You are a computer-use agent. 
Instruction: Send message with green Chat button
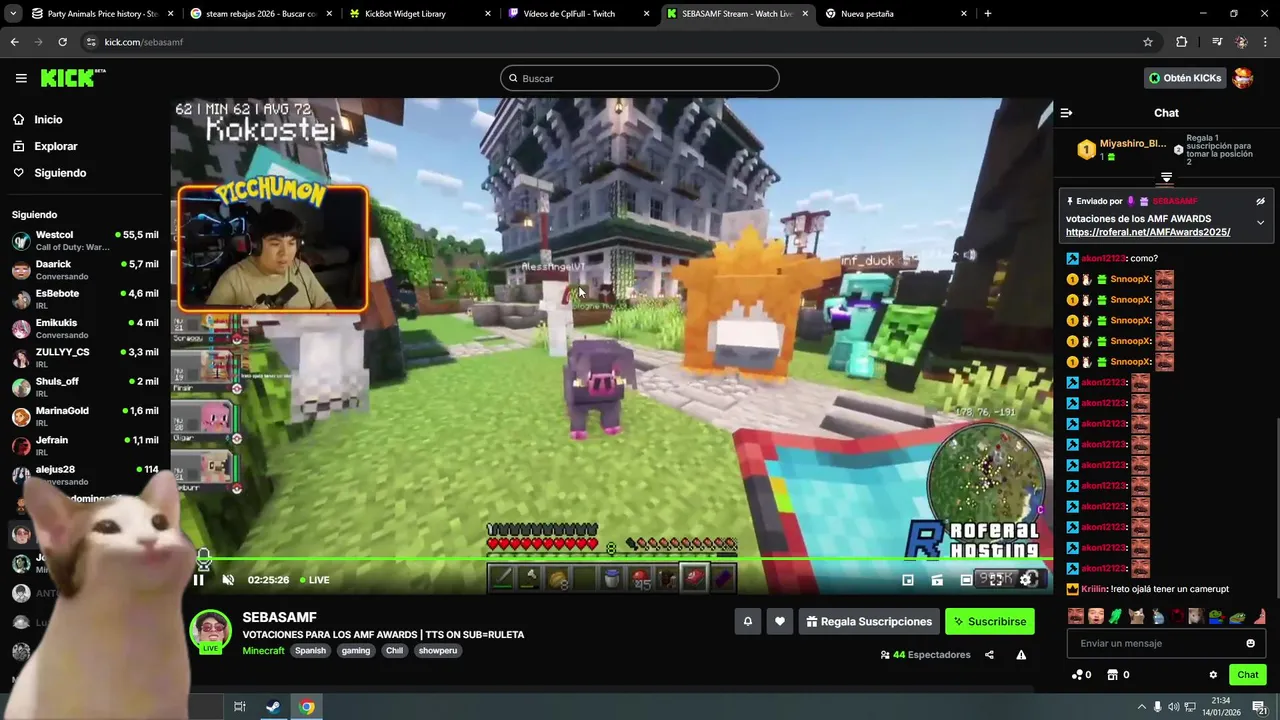coord(1248,675)
